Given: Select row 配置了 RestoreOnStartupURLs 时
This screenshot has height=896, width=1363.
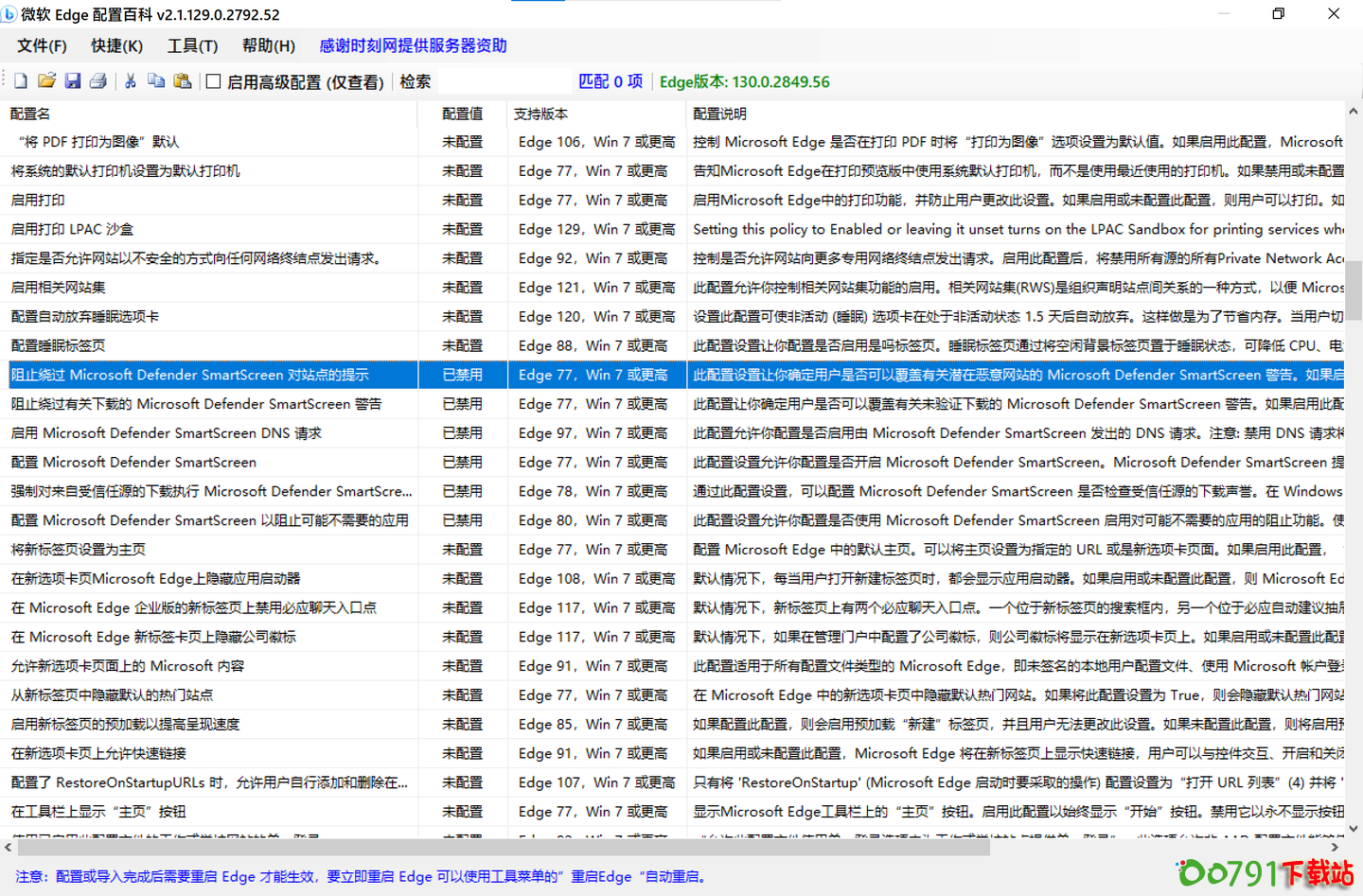Looking at the screenshot, I should (672, 782).
